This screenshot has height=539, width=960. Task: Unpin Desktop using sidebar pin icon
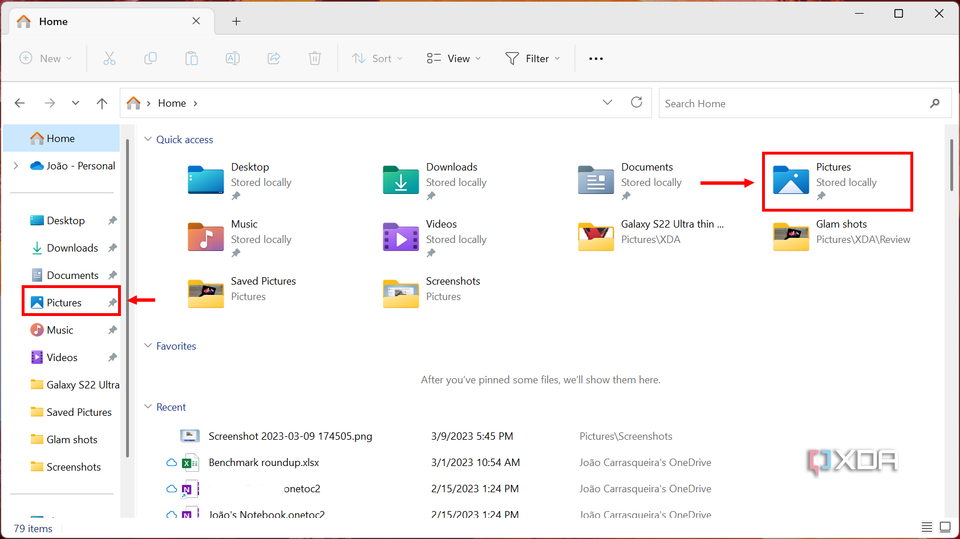(x=112, y=220)
